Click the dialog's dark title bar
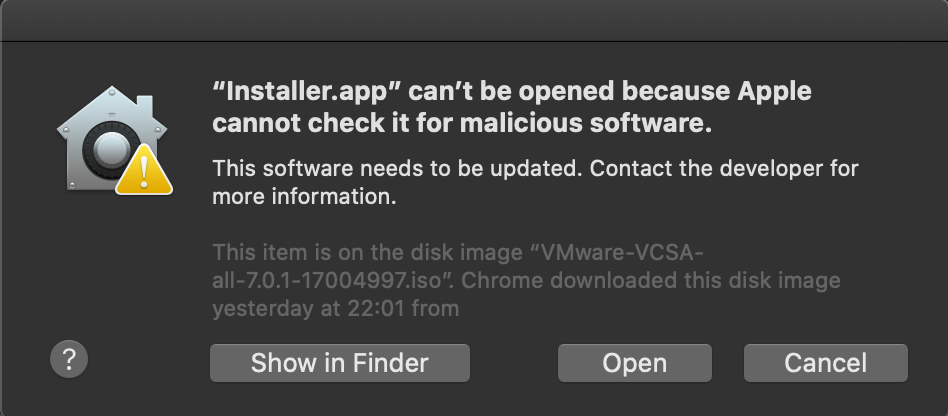948x416 pixels. coord(474,20)
